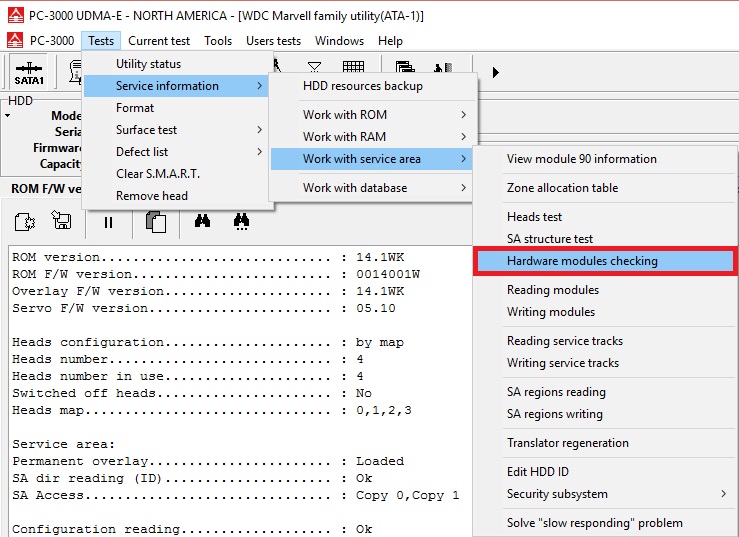The height and width of the screenshot is (537, 739).
Task: Click the pause log button
Action: (x=108, y=222)
